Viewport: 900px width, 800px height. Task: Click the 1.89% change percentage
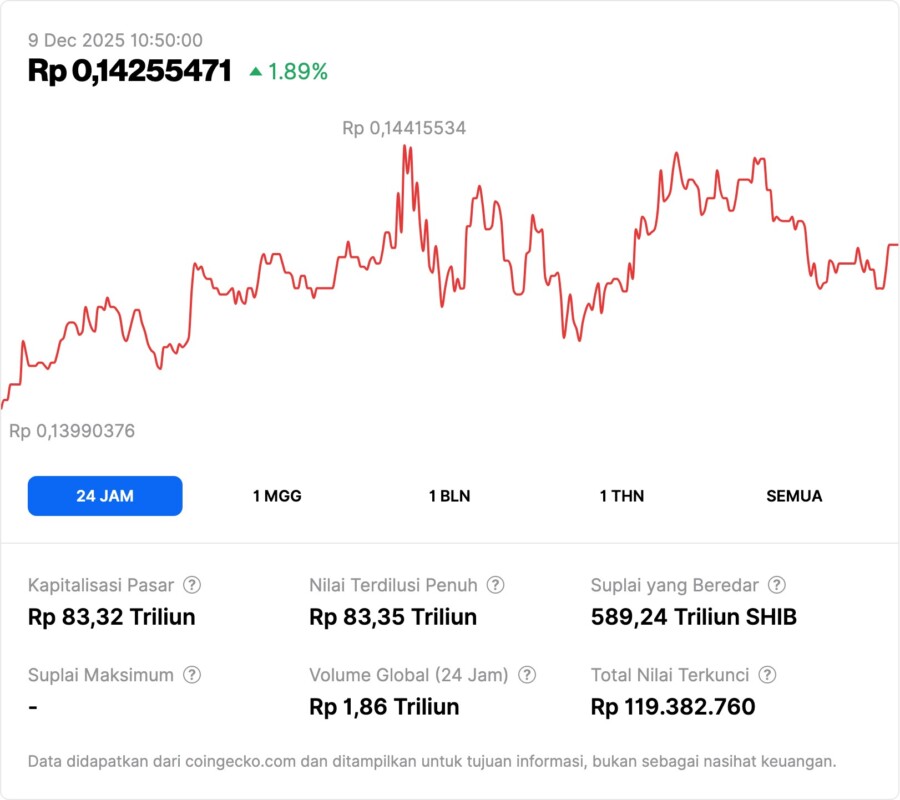[297, 72]
